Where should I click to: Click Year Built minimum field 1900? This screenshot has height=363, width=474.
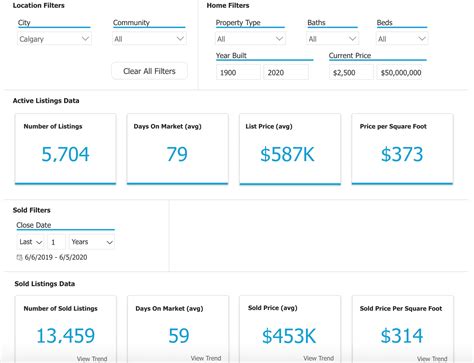(238, 72)
